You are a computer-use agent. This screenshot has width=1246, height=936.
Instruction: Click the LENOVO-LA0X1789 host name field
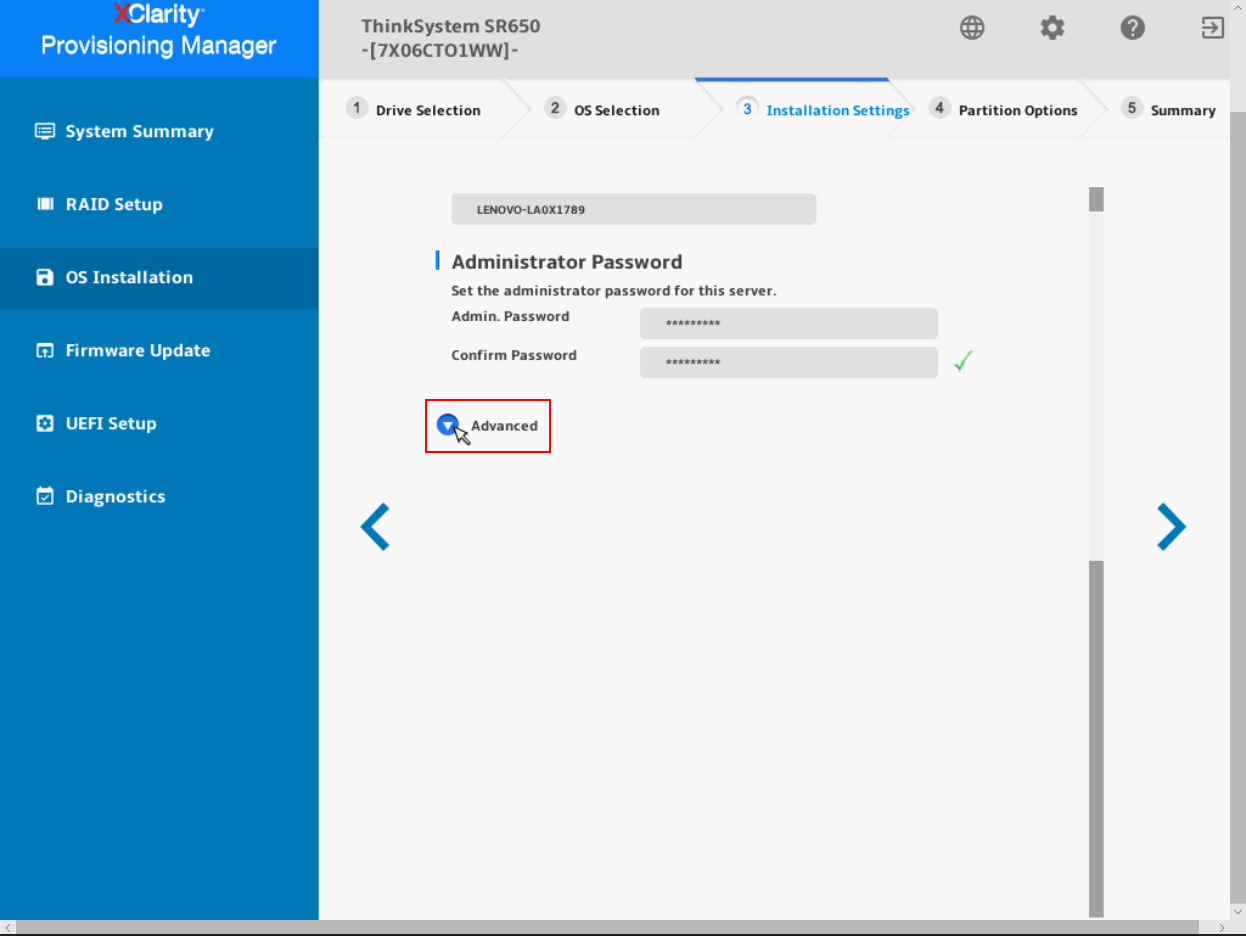tap(634, 209)
